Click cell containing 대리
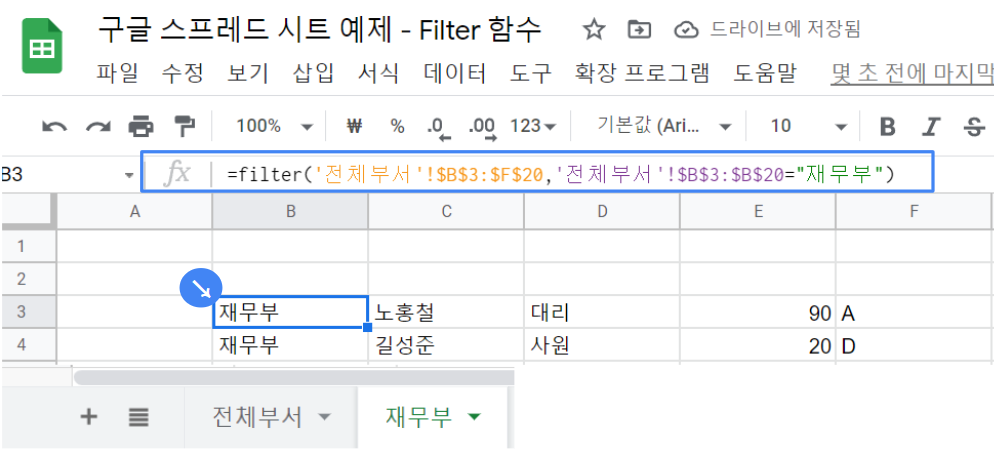This screenshot has width=994, height=457. coord(602,312)
